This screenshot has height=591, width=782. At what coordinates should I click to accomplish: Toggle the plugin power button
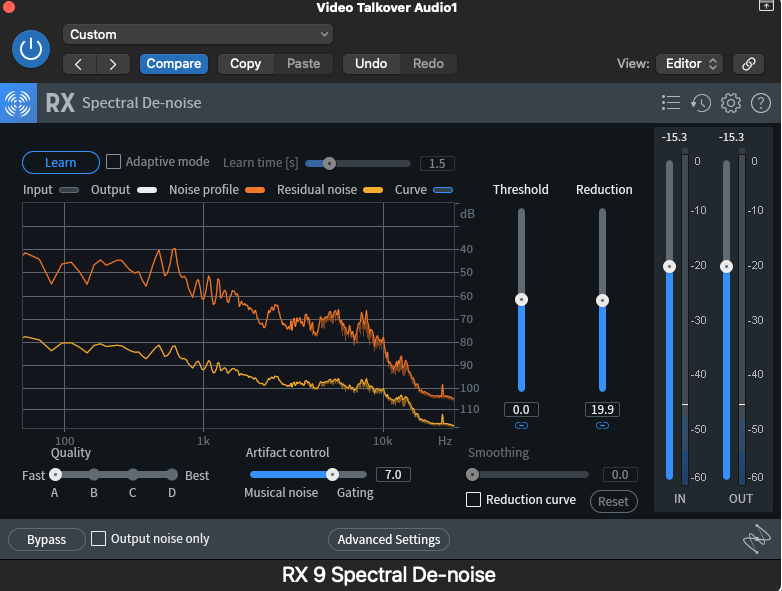pyautogui.click(x=31, y=49)
